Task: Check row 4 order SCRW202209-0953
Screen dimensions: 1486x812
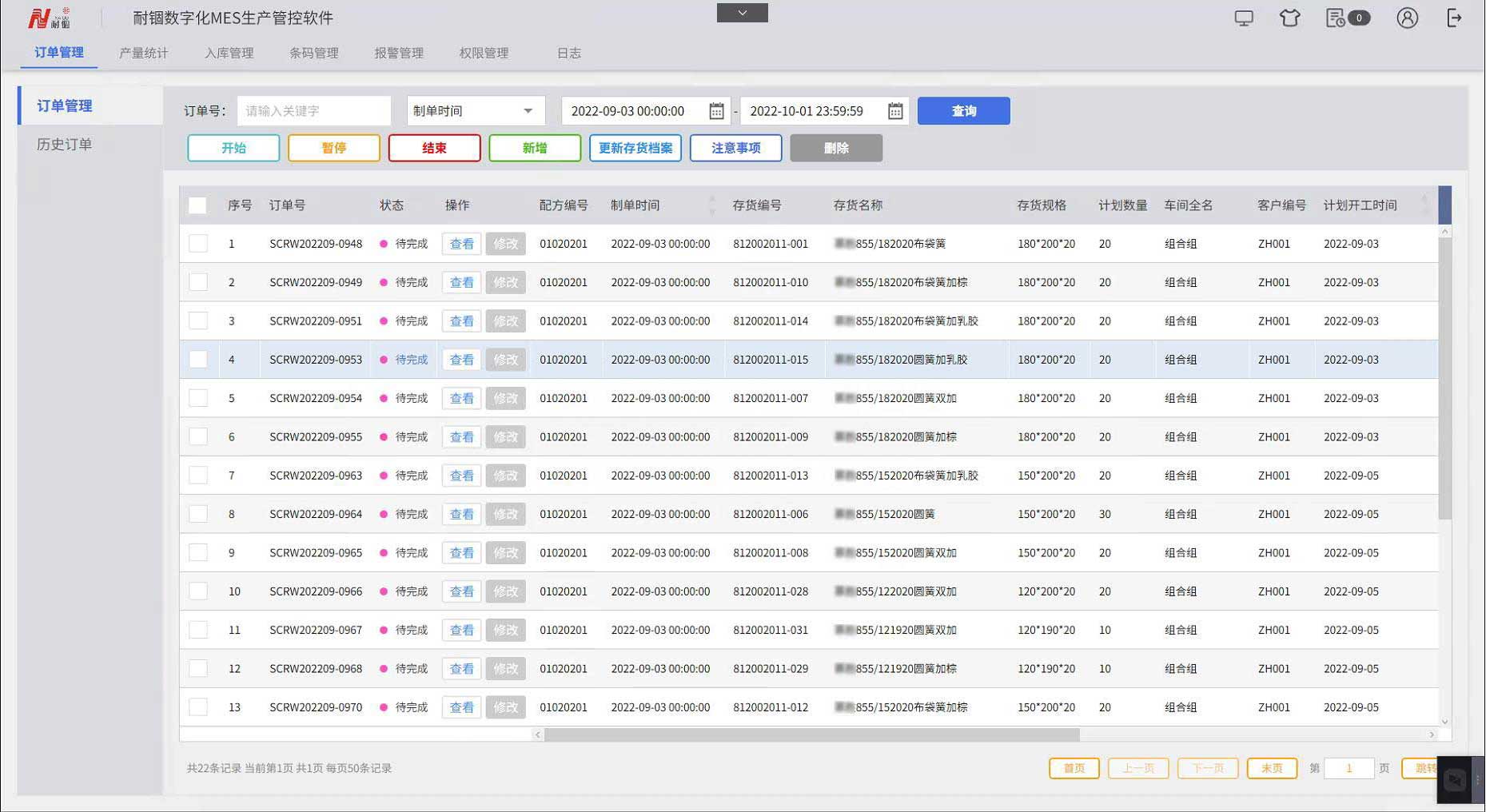Action: click(x=197, y=360)
